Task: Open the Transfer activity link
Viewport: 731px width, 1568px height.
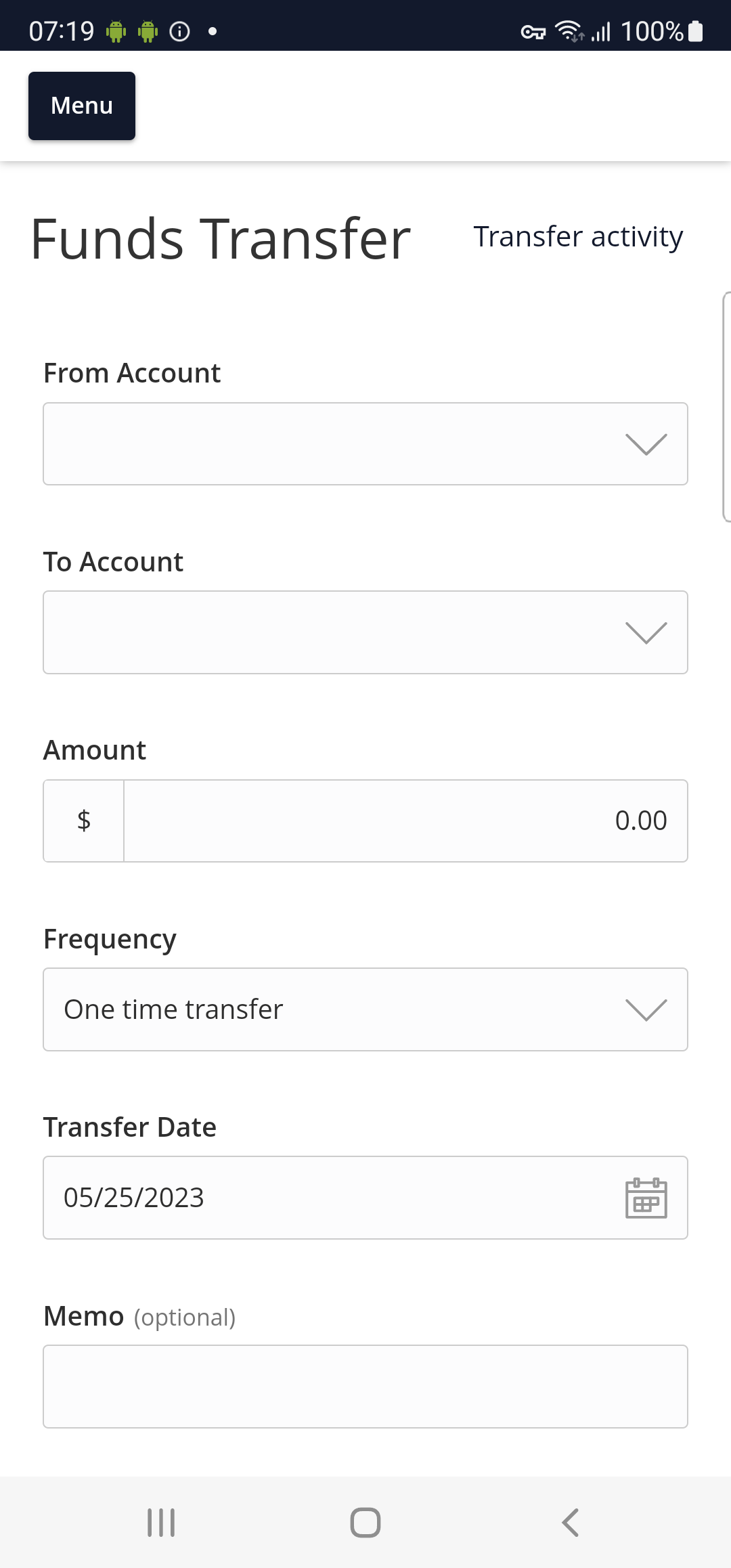Action: click(x=578, y=237)
